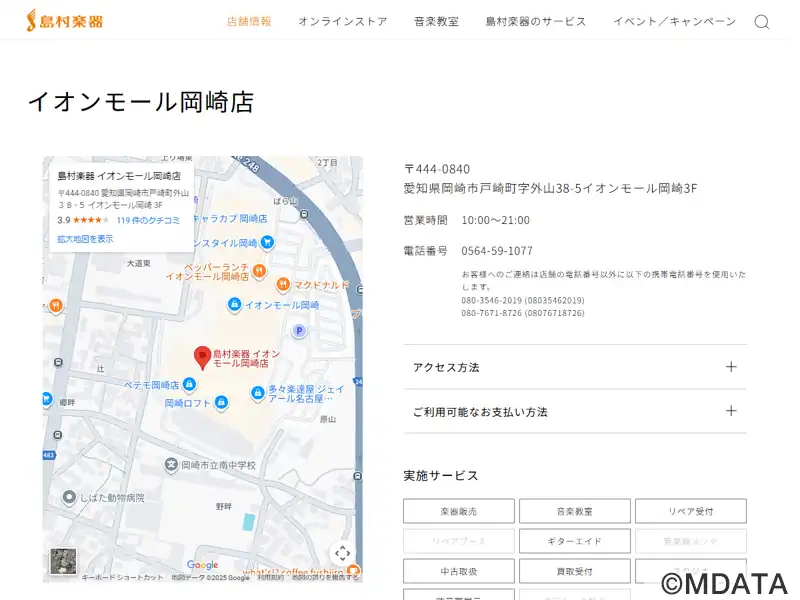The image size is (800, 600).
Task: Expand the アクセス方法 section
Action: 574,367
